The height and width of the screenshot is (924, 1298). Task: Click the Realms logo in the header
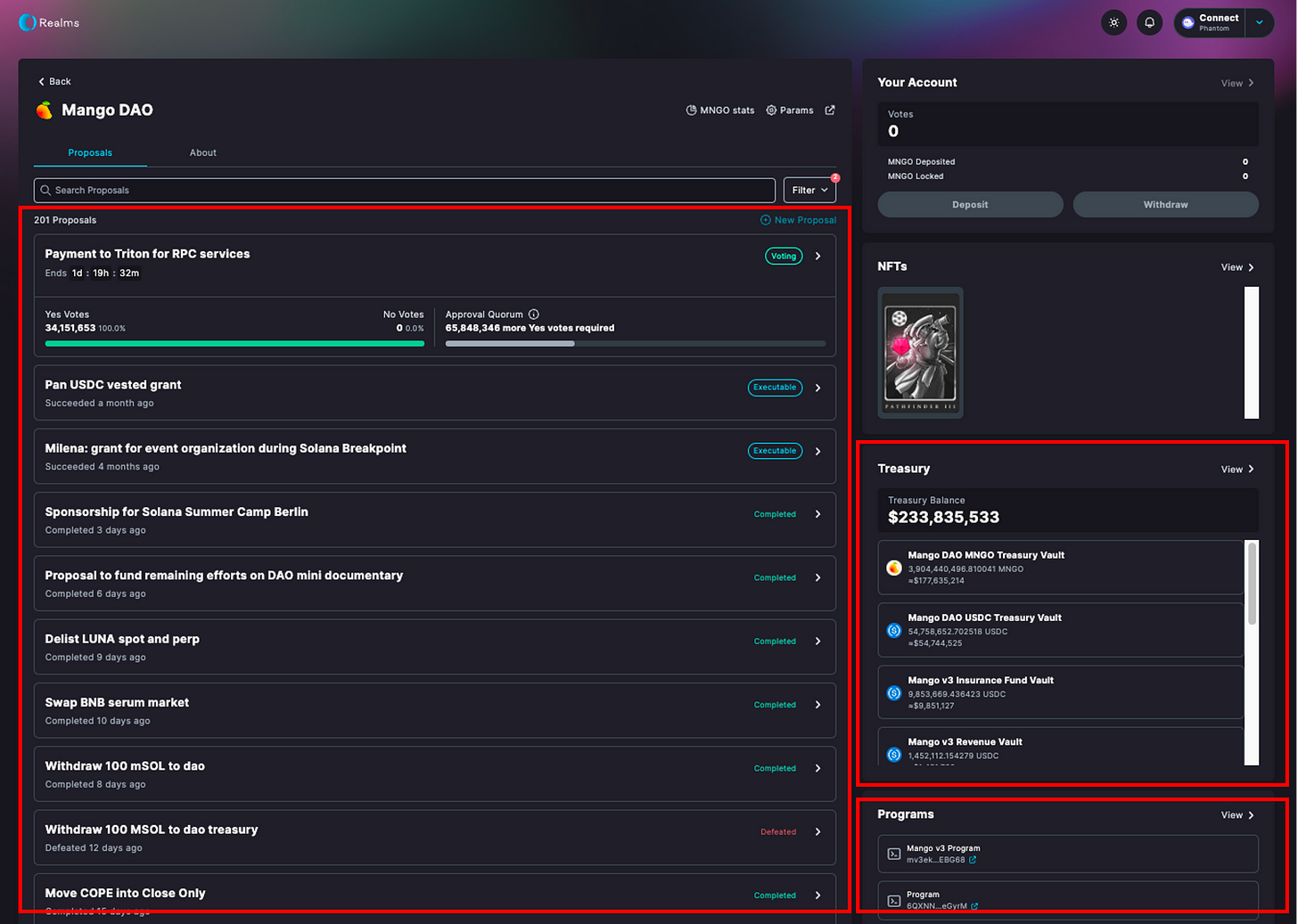point(49,22)
